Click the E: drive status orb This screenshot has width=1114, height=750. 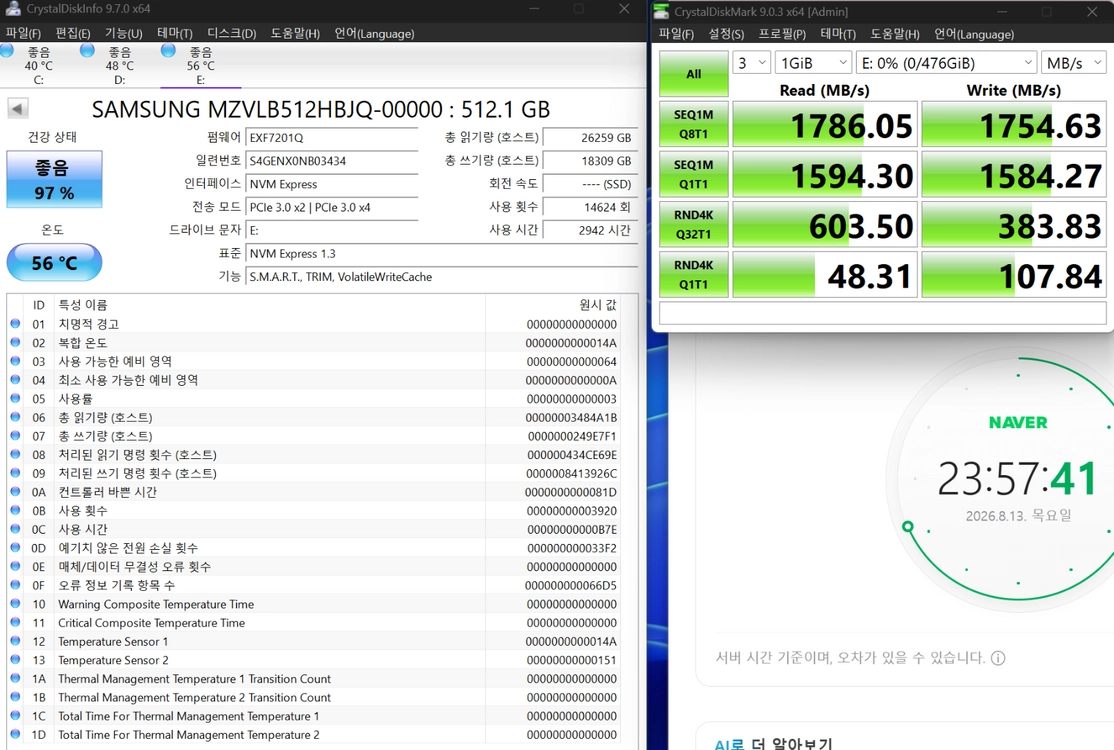(x=168, y=50)
